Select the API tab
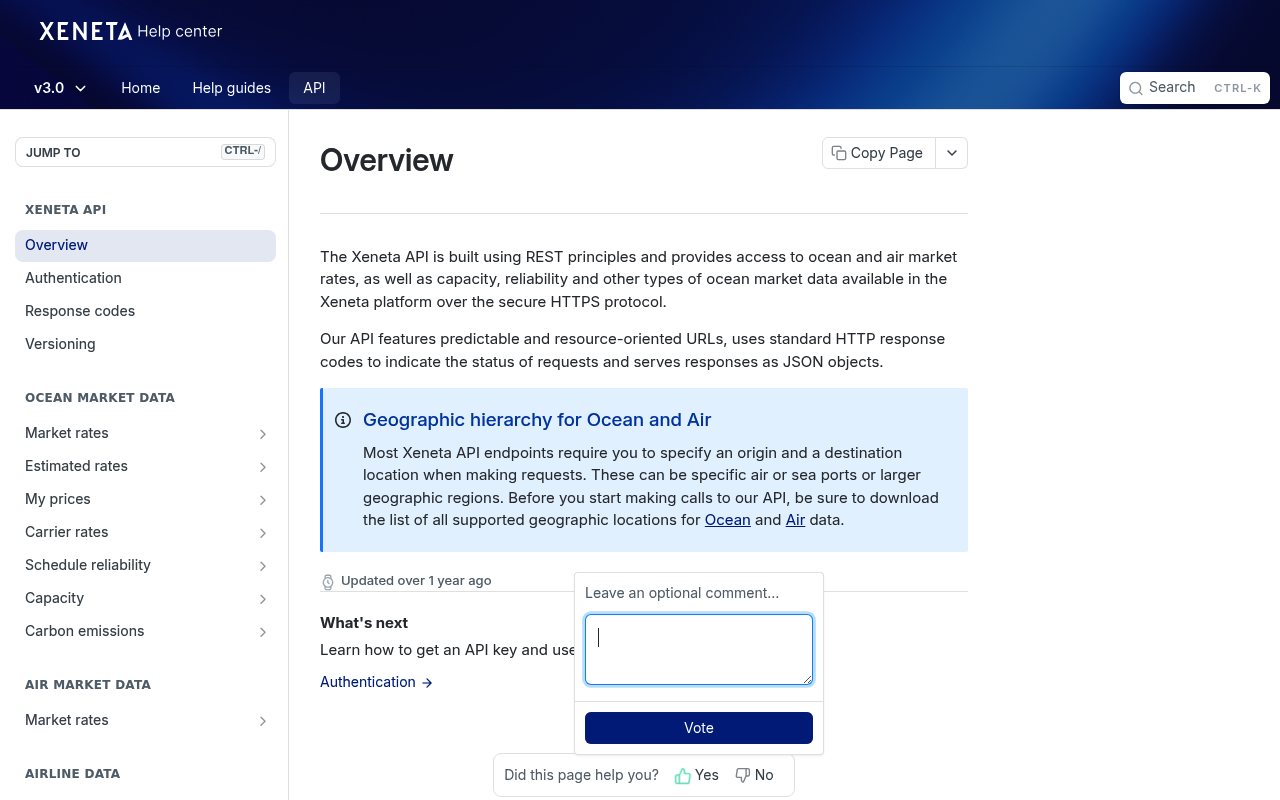Viewport: 1280px width, 800px height. pos(315,88)
